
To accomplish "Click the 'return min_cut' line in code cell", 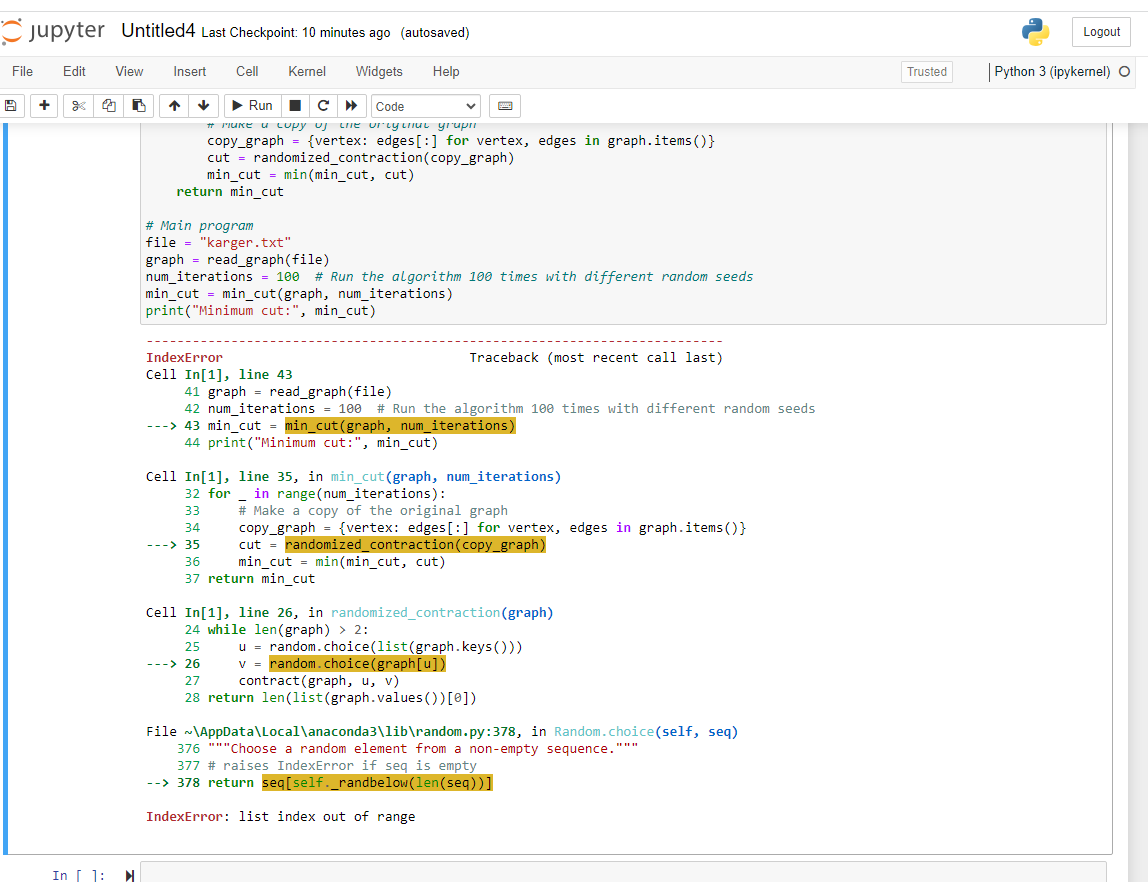I will click(x=230, y=192).
